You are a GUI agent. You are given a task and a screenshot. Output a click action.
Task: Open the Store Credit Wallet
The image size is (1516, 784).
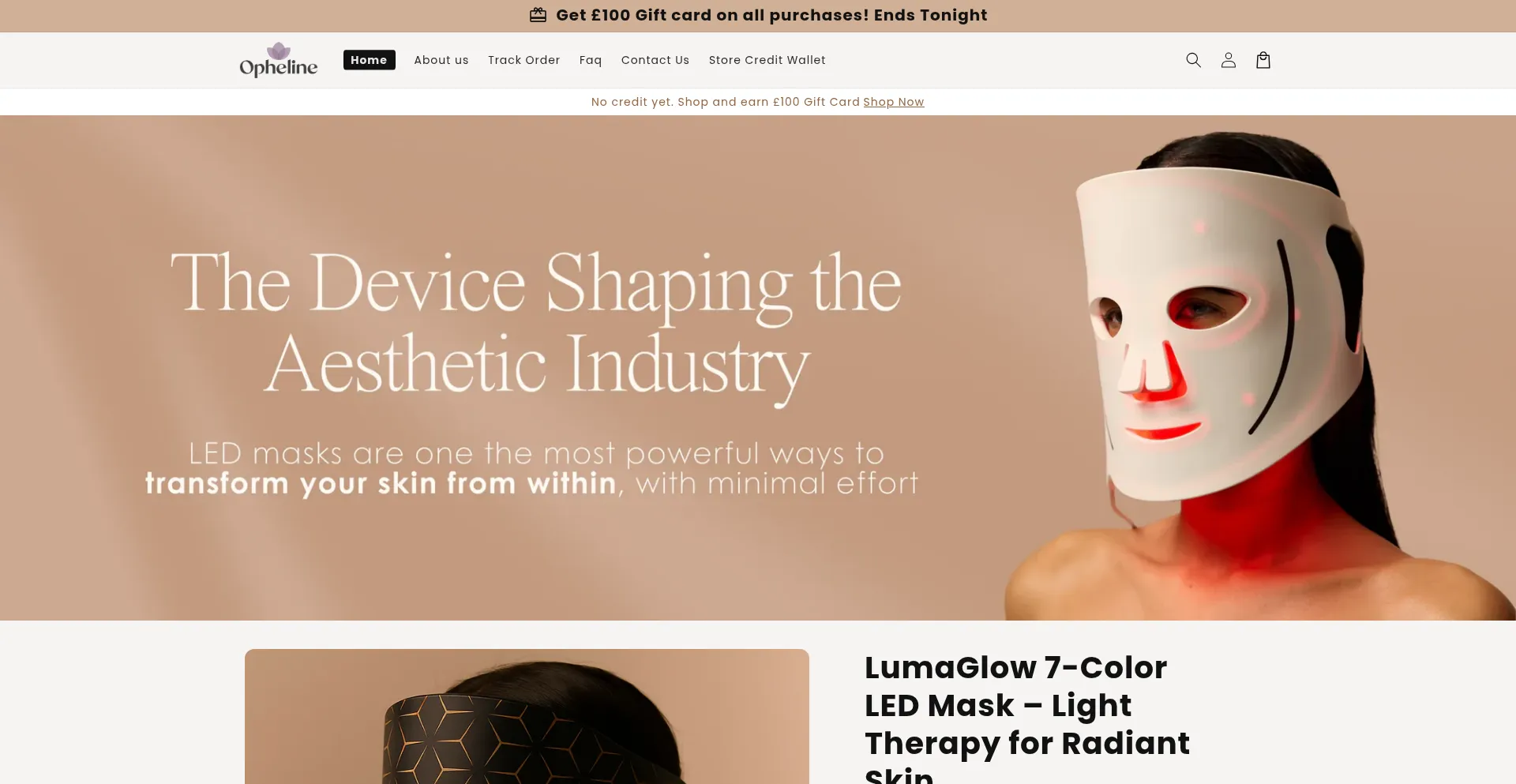click(767, 60)
